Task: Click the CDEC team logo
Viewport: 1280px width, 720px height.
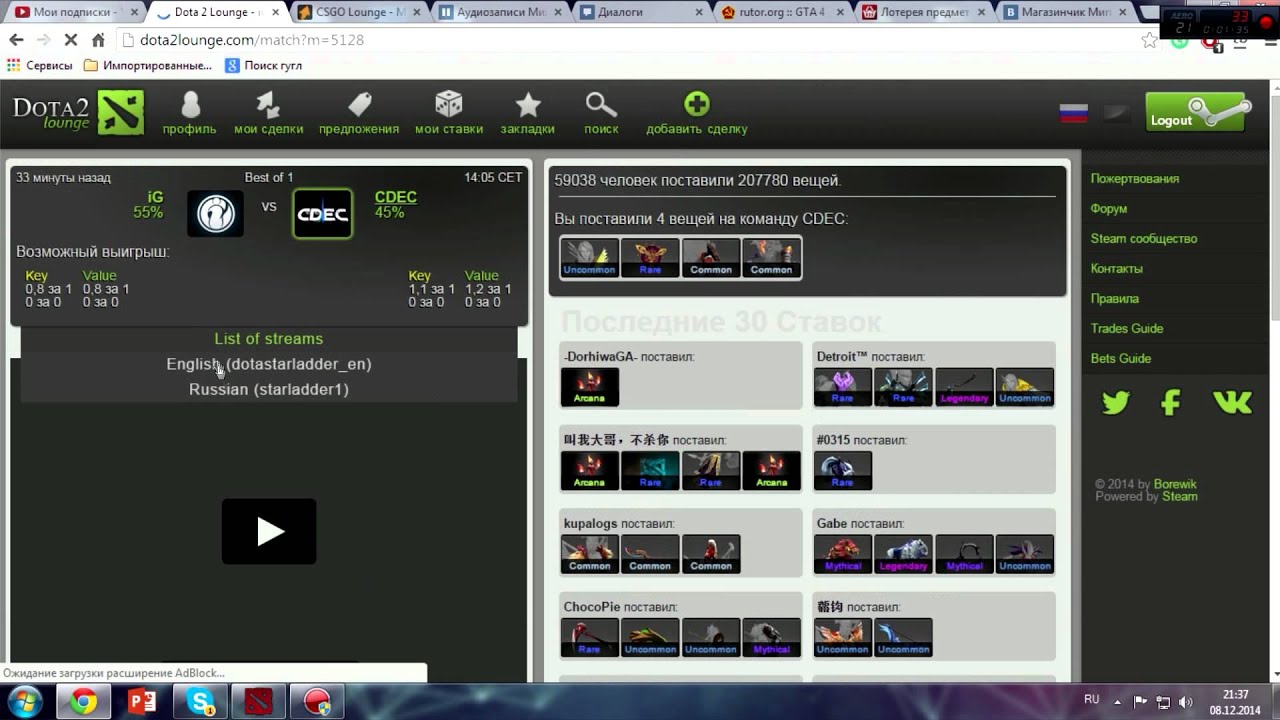Action: pyautogui.click(x=322, y=213)
